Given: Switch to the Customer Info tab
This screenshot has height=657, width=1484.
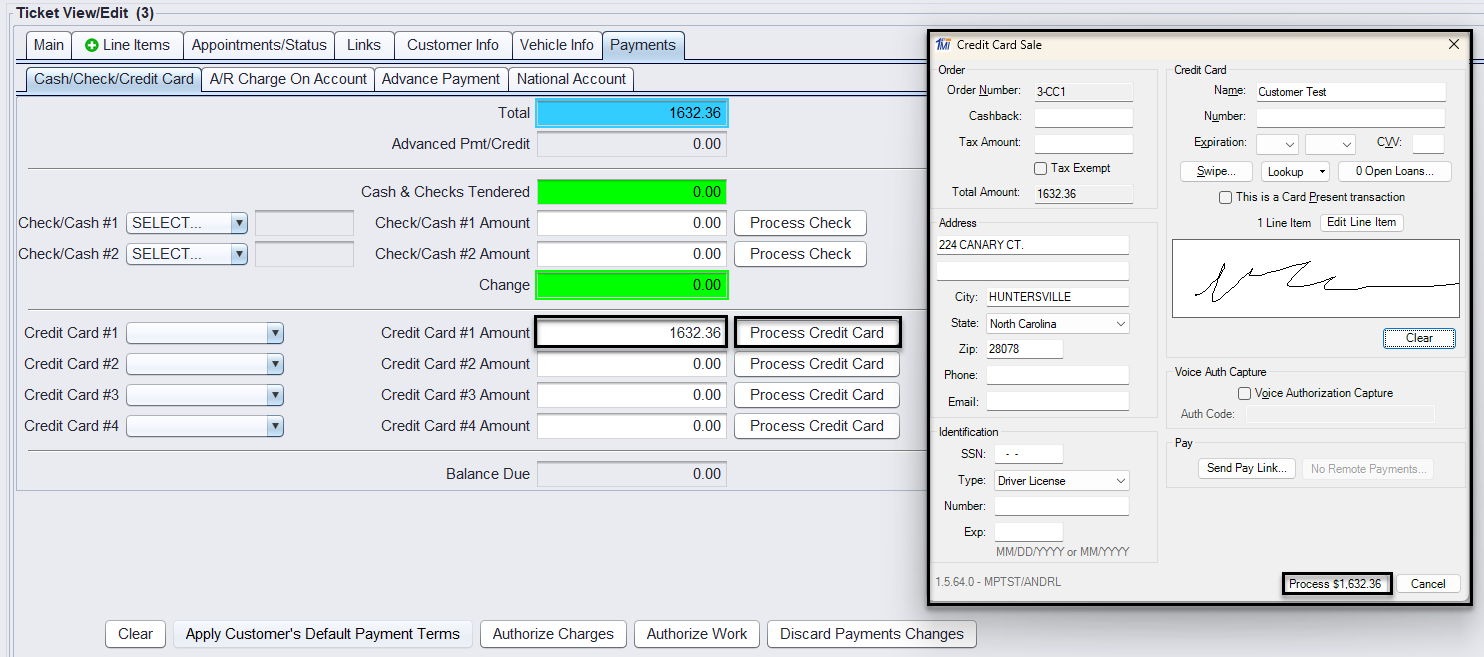Looking at the screenshot, I should pyautogui.click(x=452, y=45).
